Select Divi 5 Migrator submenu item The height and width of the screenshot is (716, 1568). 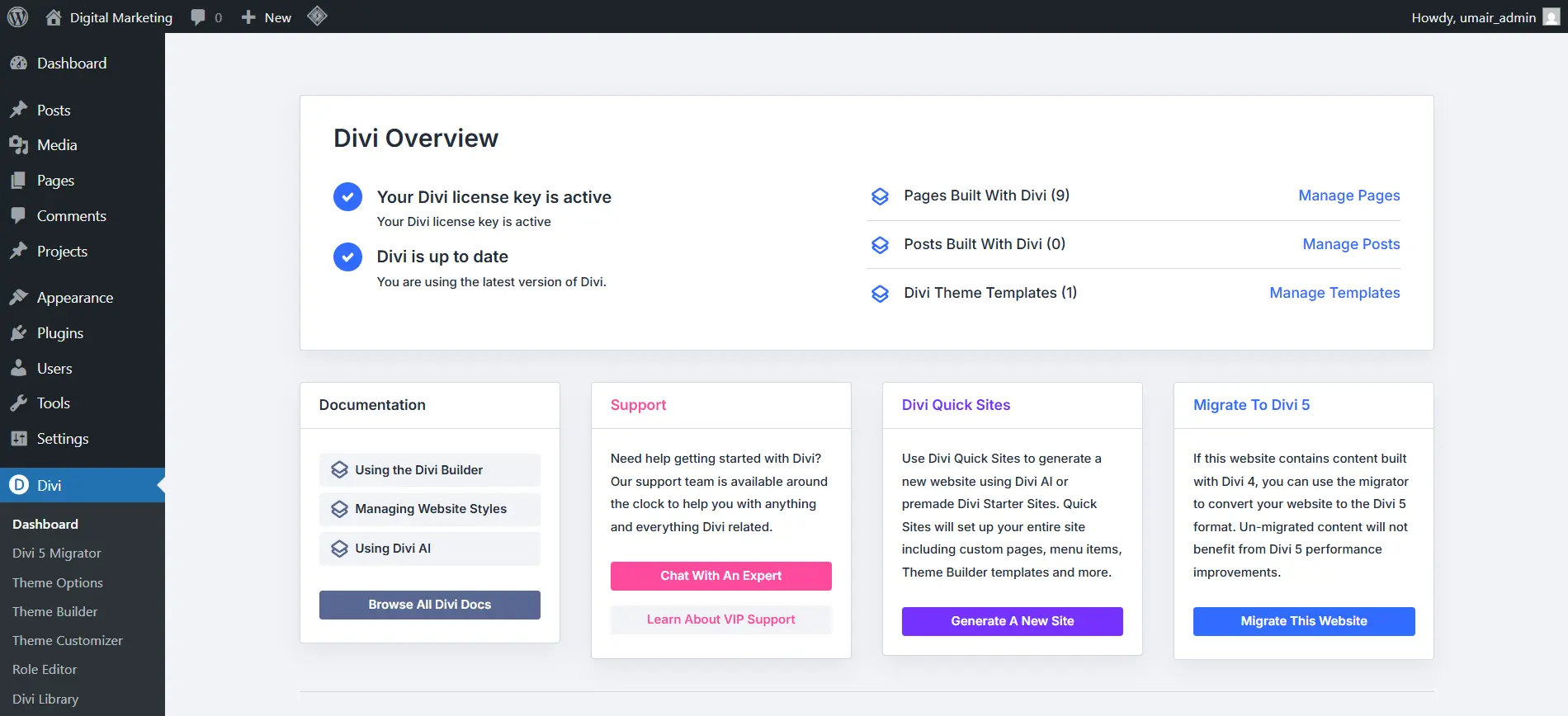tap(57, 553)
